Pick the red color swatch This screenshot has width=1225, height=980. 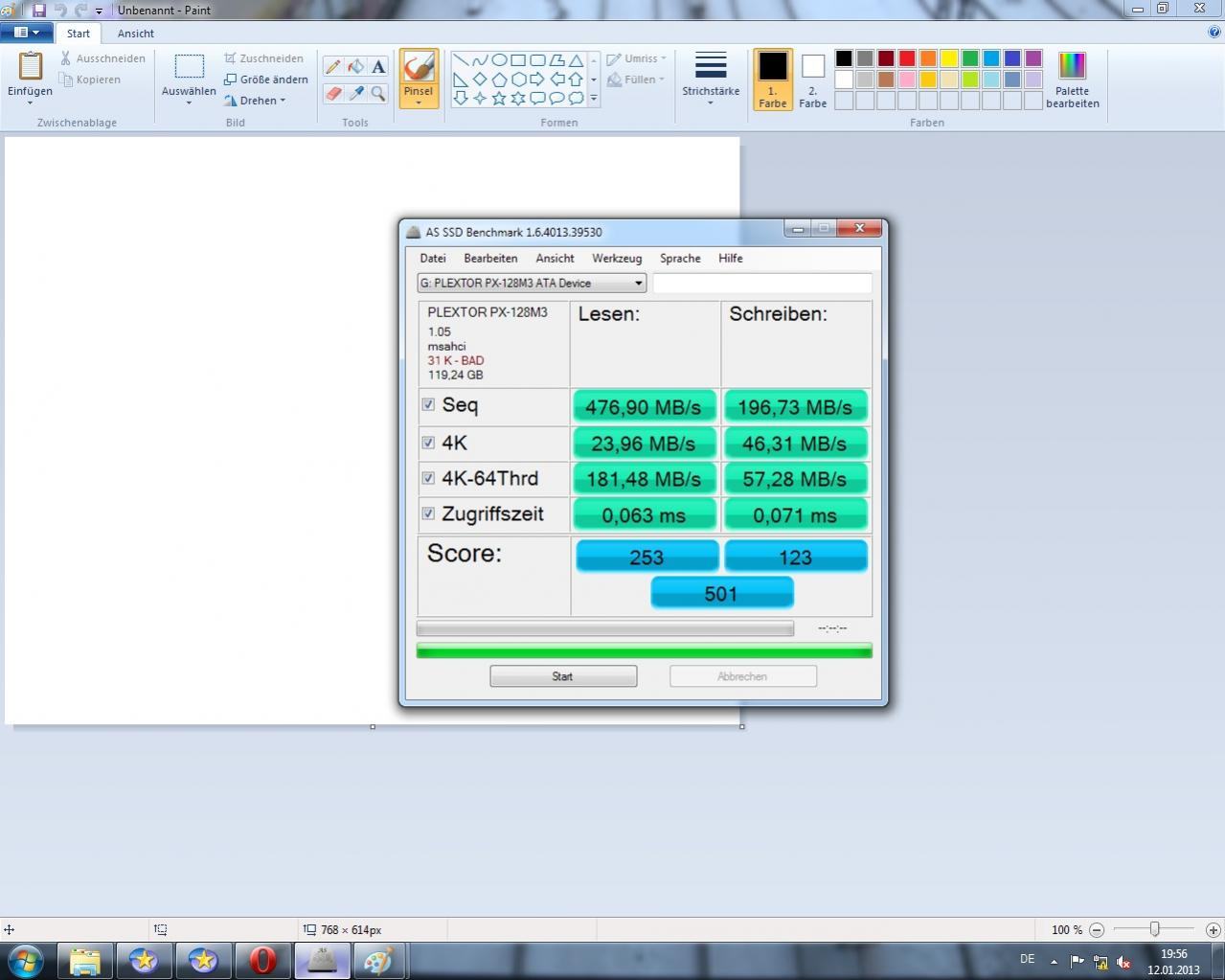click(907, 58)
